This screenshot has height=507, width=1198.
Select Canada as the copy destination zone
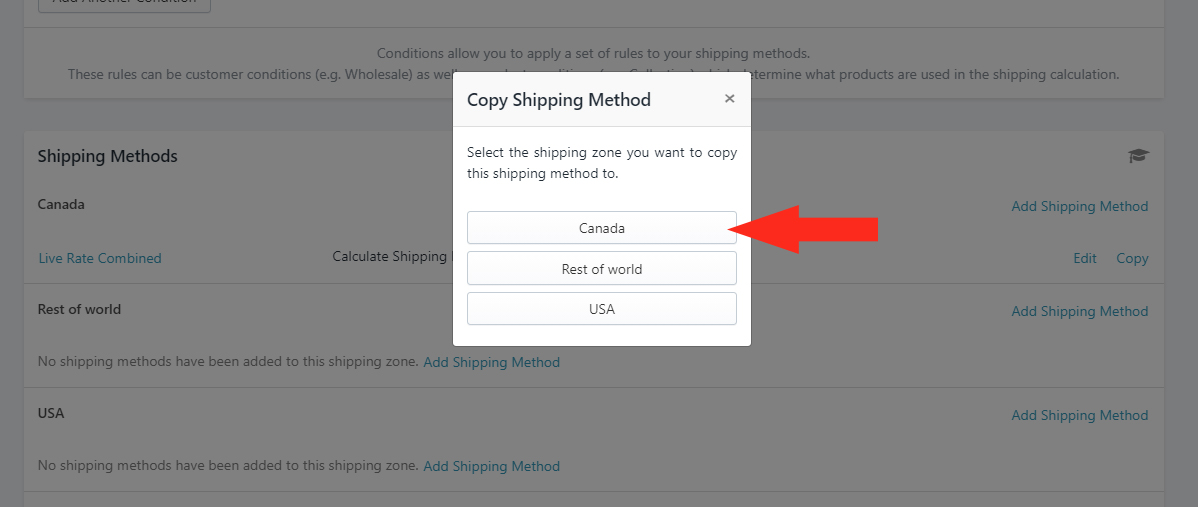(602, 228)
